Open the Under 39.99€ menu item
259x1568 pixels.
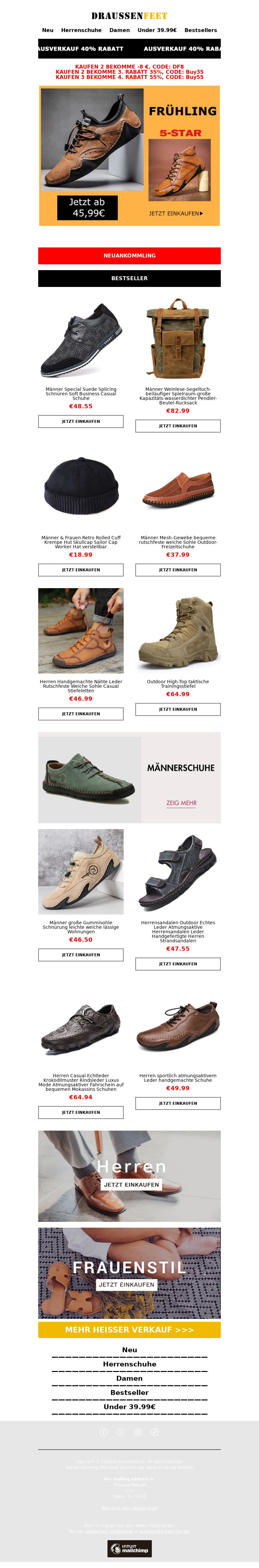[157, 30]
